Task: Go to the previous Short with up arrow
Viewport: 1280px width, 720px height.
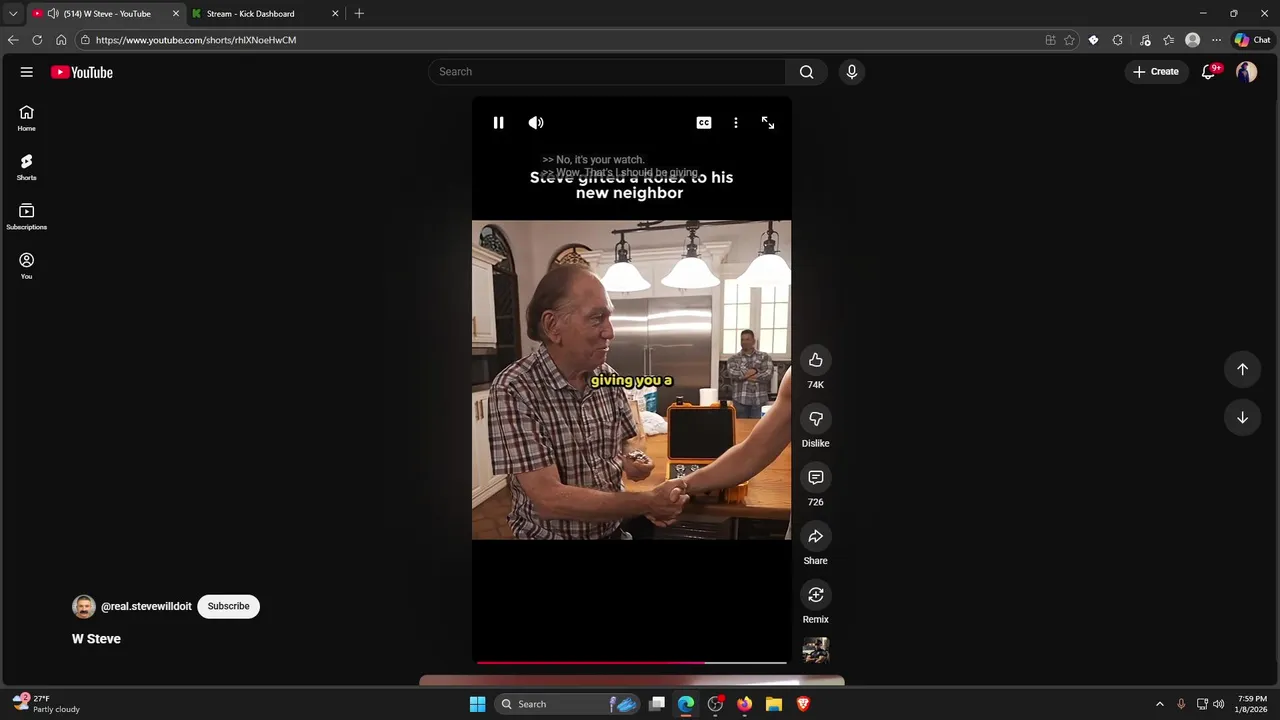Action: pos(1242,369)
